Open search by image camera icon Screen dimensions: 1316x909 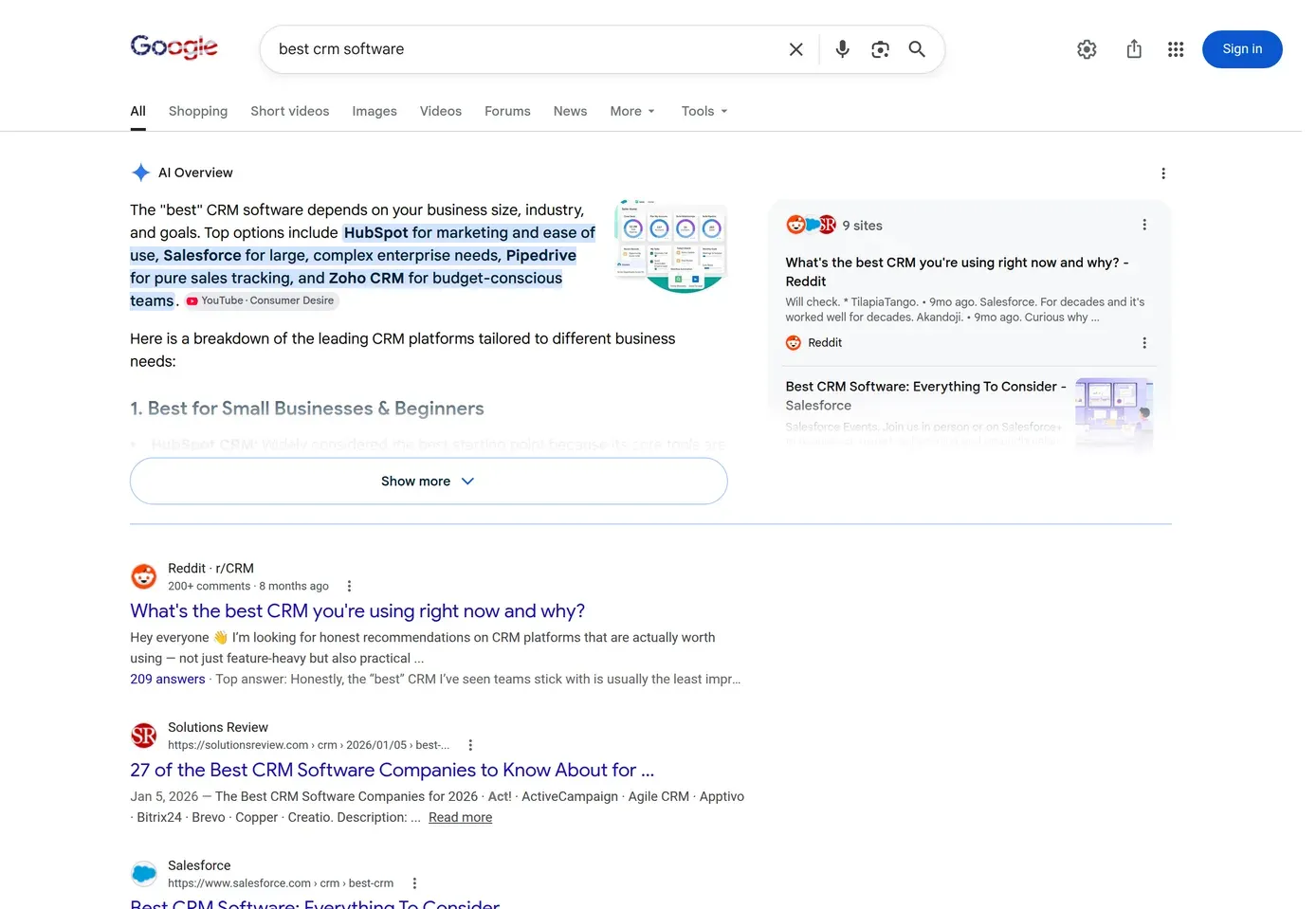tap(880, 49)
